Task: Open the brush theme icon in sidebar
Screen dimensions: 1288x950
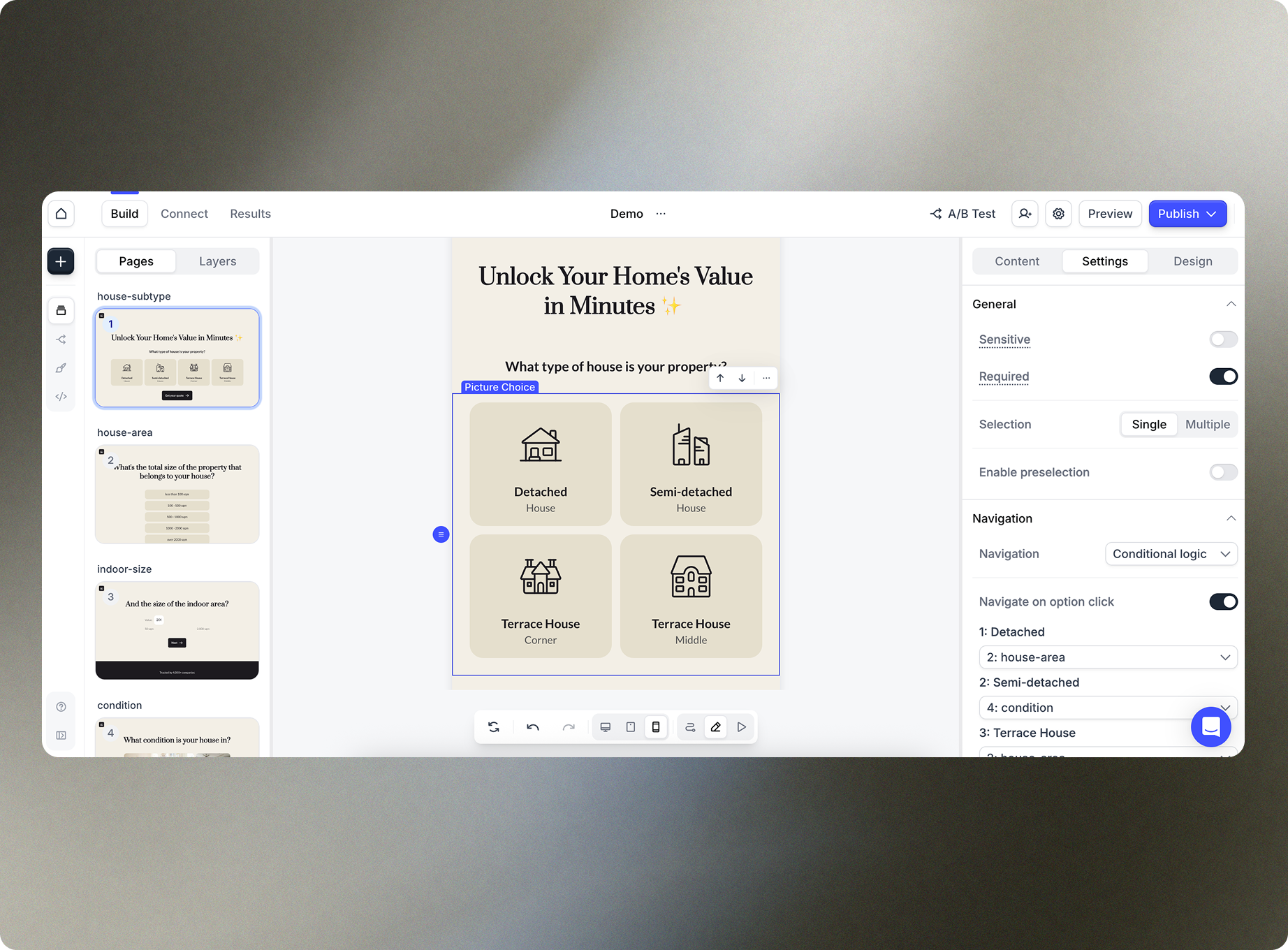Action: [x=61, y=368]
